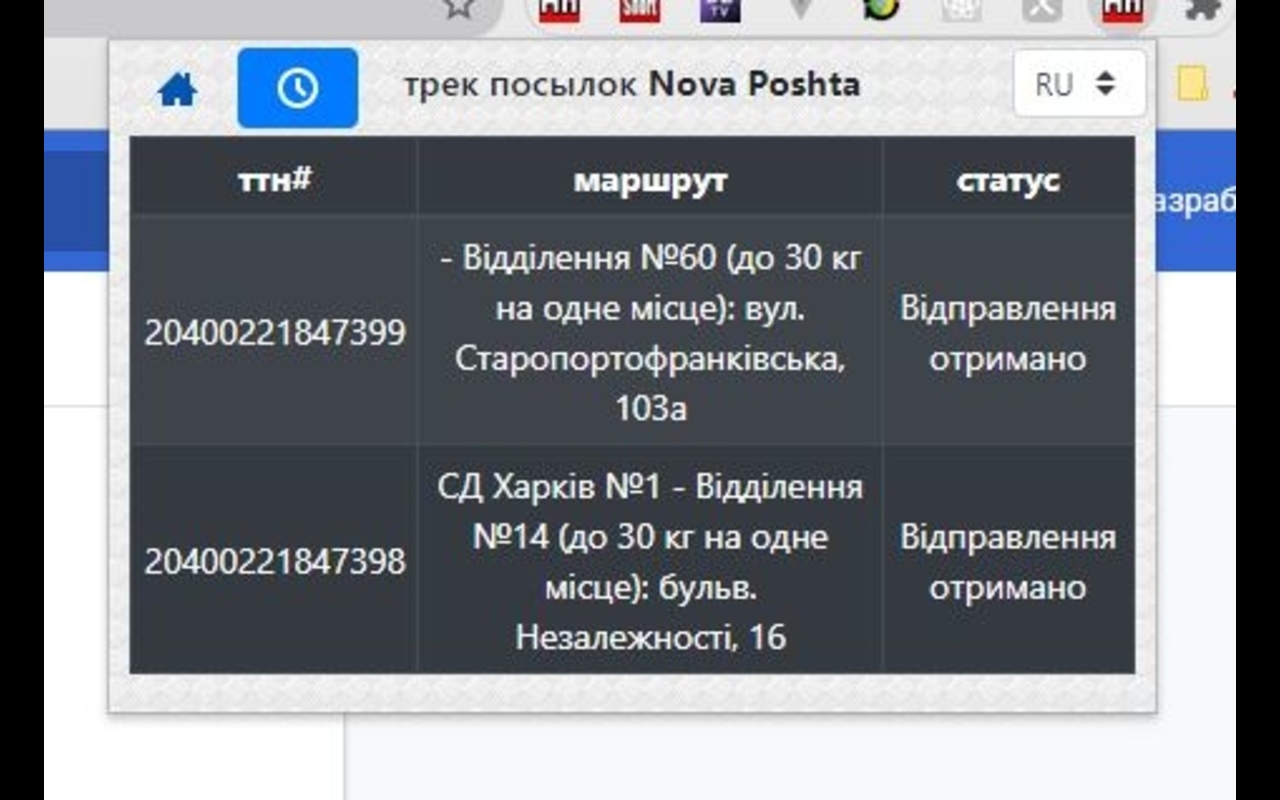This screenshot has width=1280, height=800.
Task: Open tracking history with the blue clock button
Action: [298, 88]
